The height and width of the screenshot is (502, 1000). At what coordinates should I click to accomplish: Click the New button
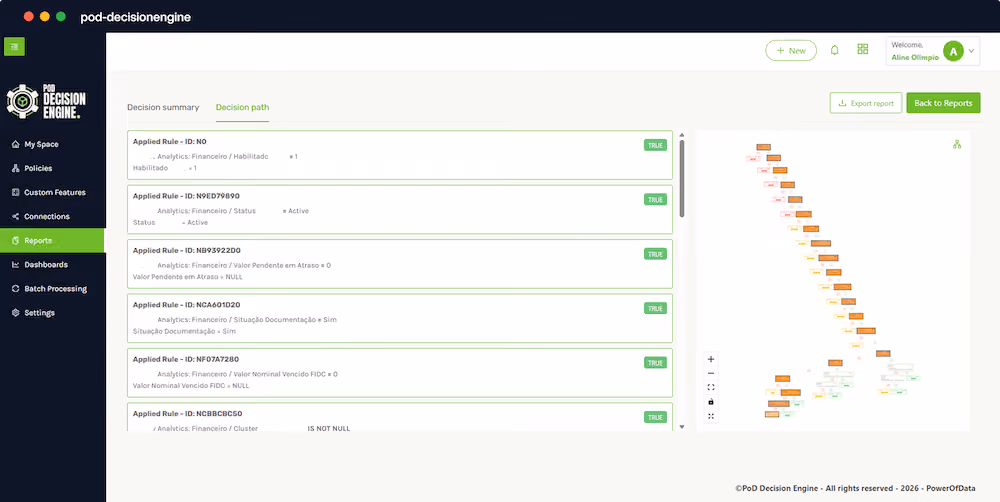(x=791, y=50)
